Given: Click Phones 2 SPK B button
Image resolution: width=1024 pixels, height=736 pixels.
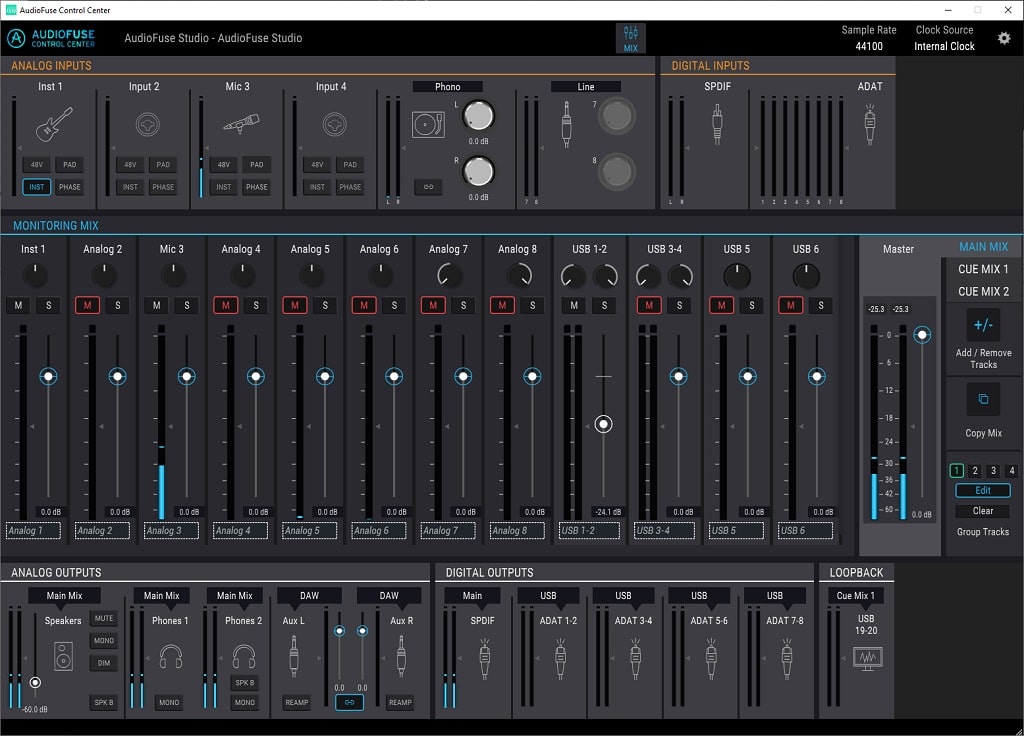Looking at the screenshot, I should click(245, 682).
